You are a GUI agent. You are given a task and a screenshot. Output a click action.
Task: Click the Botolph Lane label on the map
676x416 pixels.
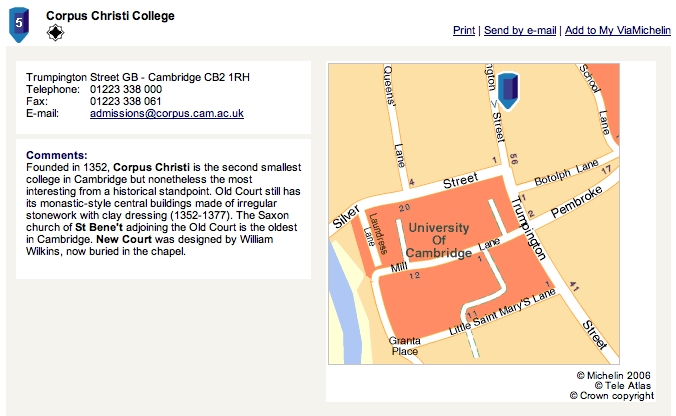(566, 173)
